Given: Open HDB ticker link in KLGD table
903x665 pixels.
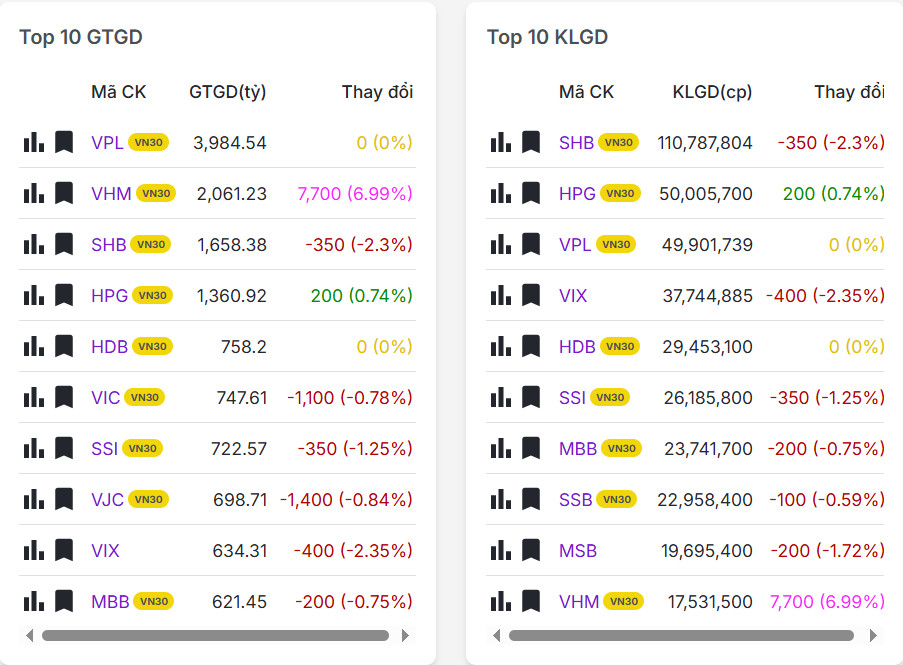Looking at the screenshot, I should tap(577, 347).
